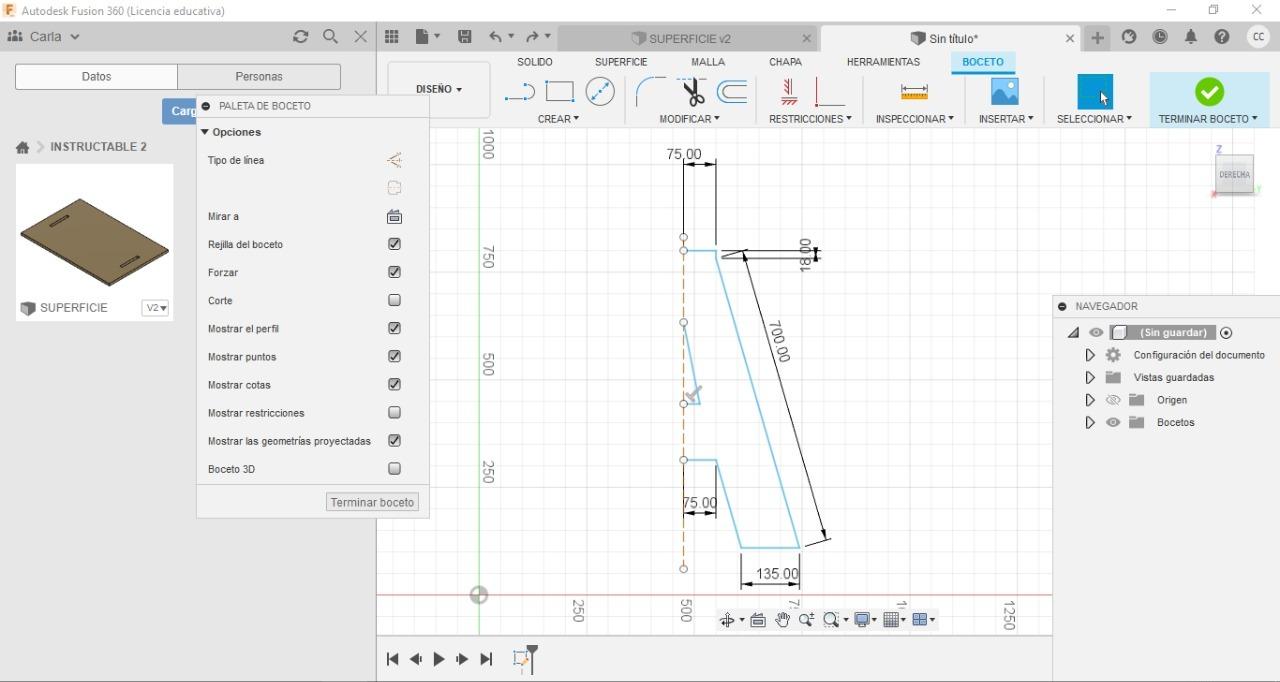
Task: Switch to the Personas tab button
Action: click(259, 77)
